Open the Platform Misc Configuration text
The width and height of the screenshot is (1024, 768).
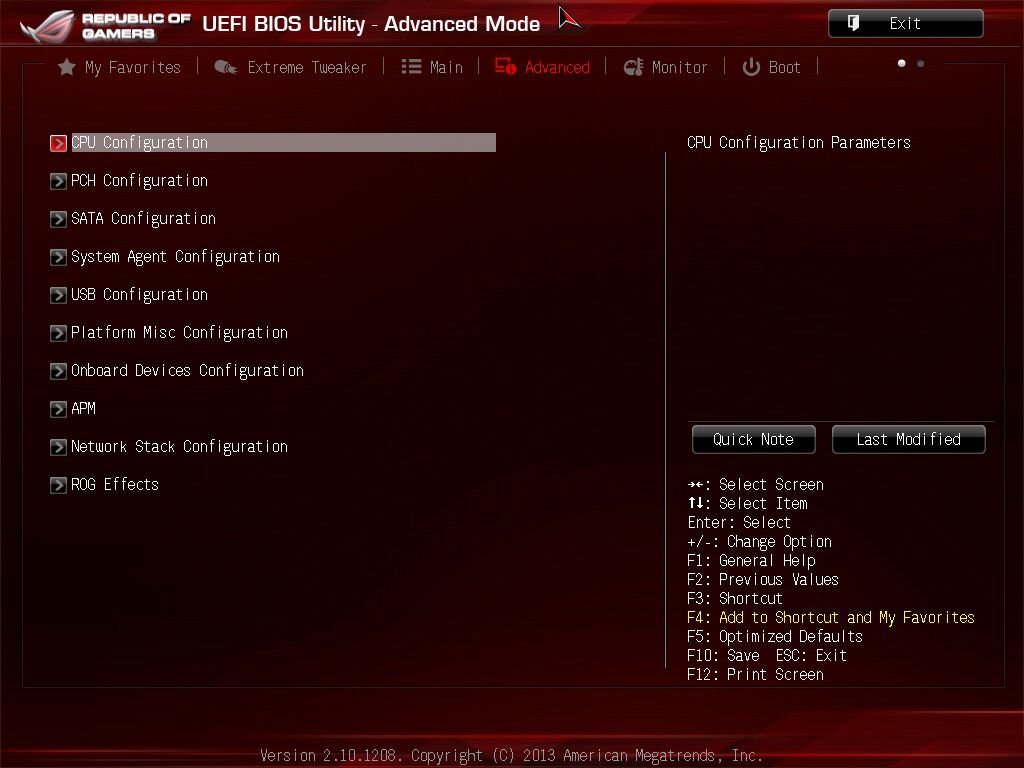(179, 332)
